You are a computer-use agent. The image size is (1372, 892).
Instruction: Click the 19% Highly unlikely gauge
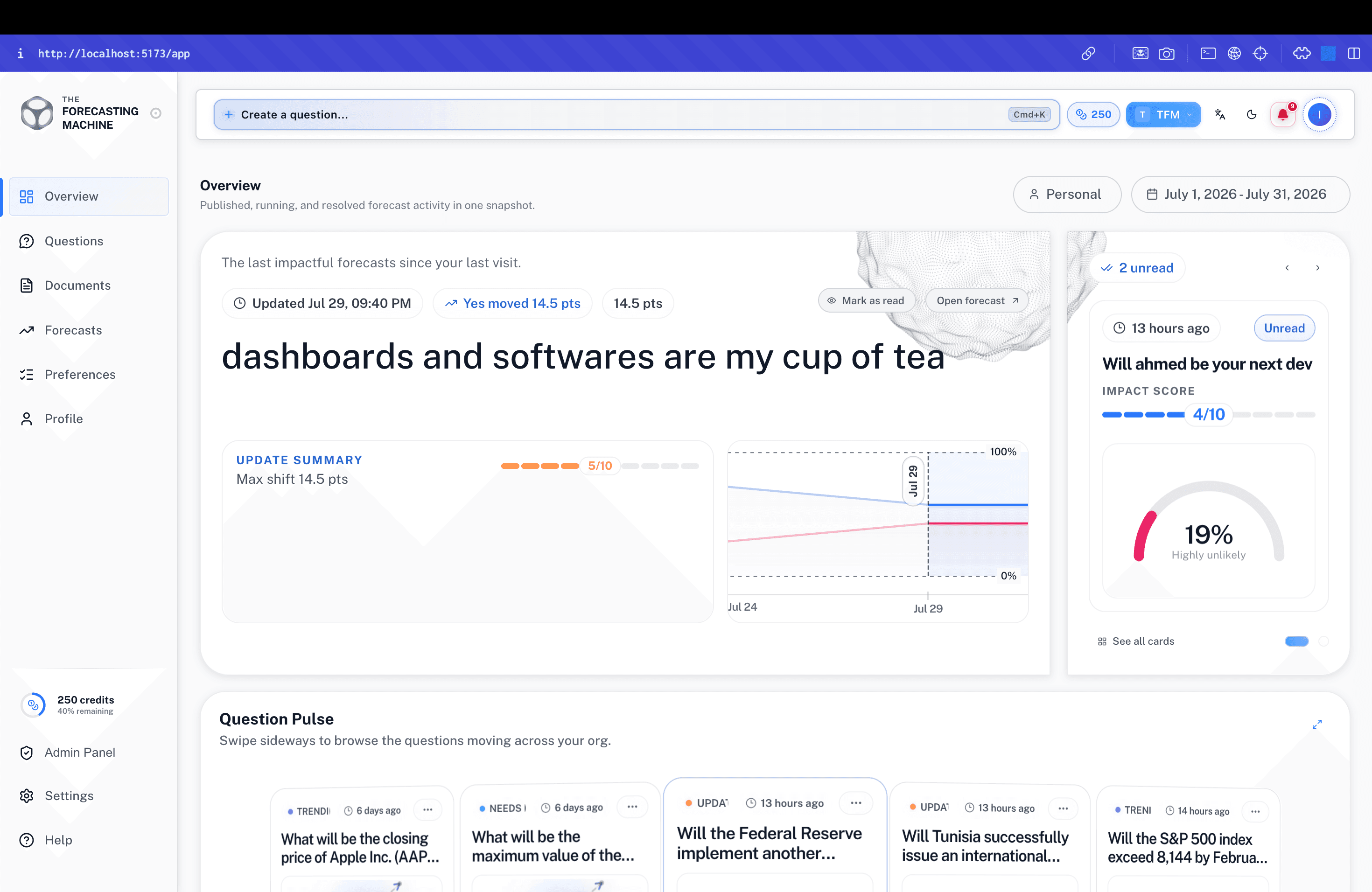[1208, 521]
